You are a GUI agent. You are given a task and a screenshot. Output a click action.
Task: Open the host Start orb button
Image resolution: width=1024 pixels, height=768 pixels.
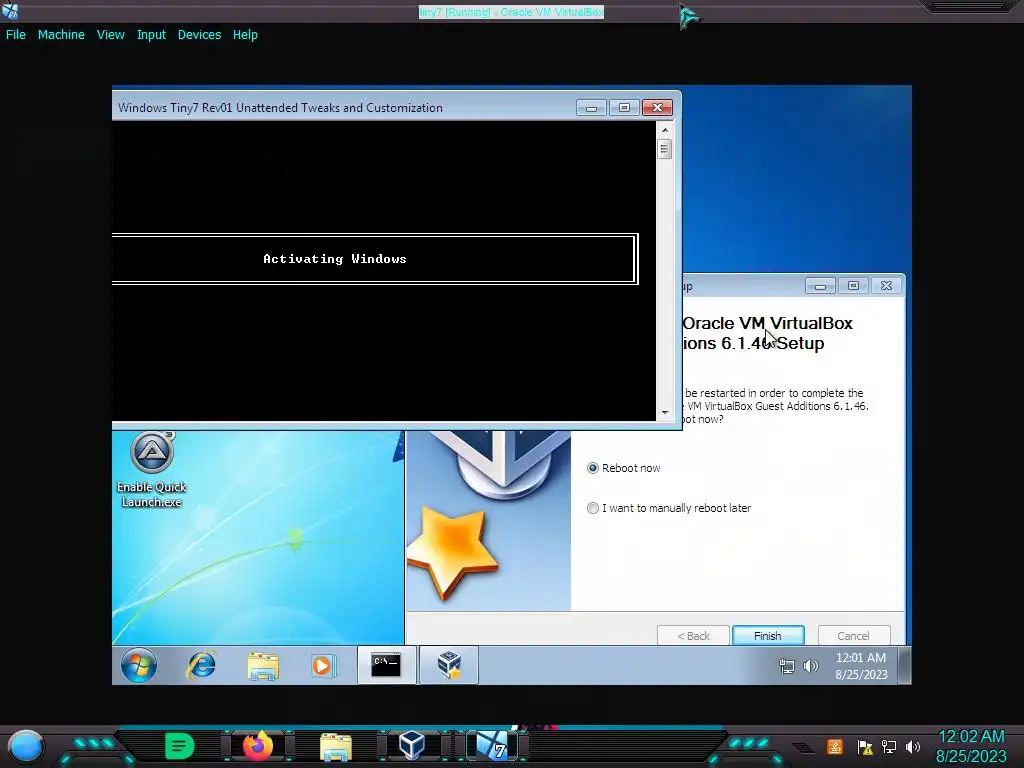tap(26, 746)
